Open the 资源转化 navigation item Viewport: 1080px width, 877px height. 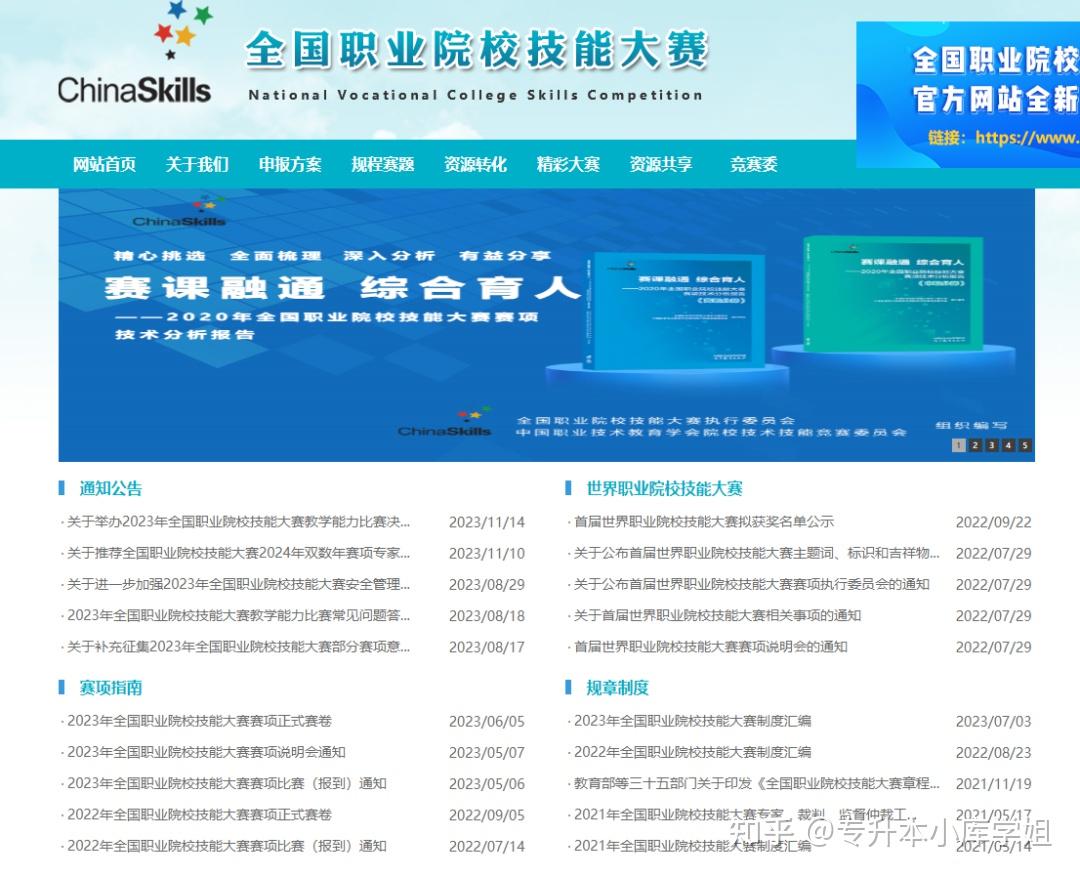tap(475, 164)
